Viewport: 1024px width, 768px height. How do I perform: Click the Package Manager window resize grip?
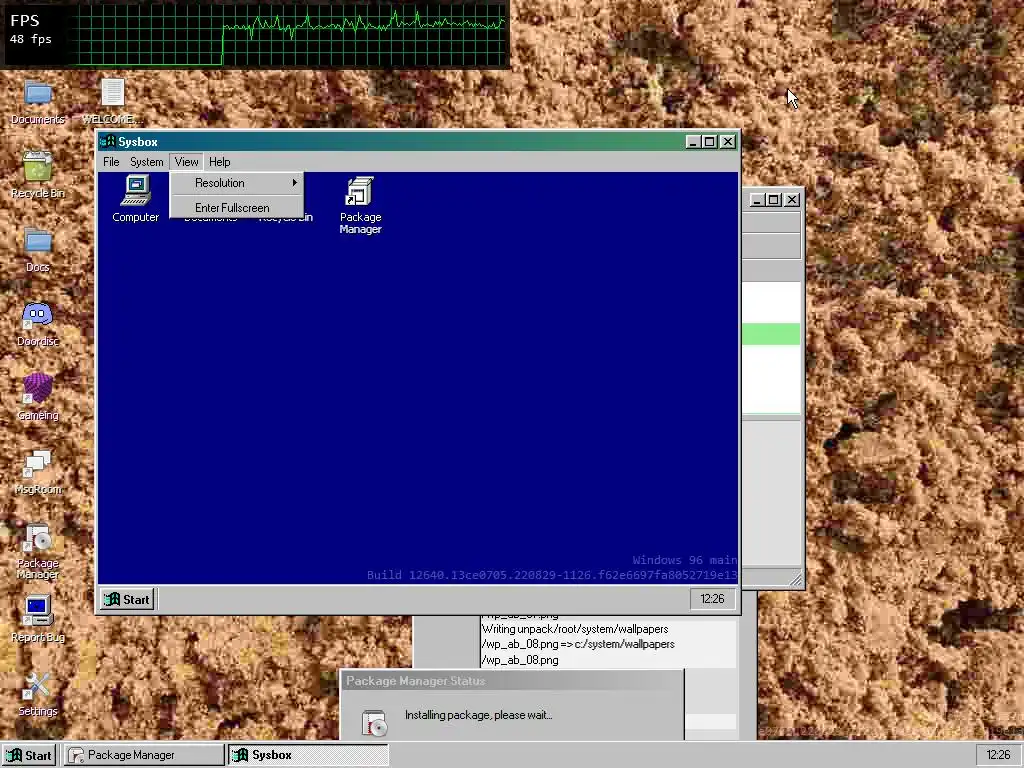[x=795, y=579]
